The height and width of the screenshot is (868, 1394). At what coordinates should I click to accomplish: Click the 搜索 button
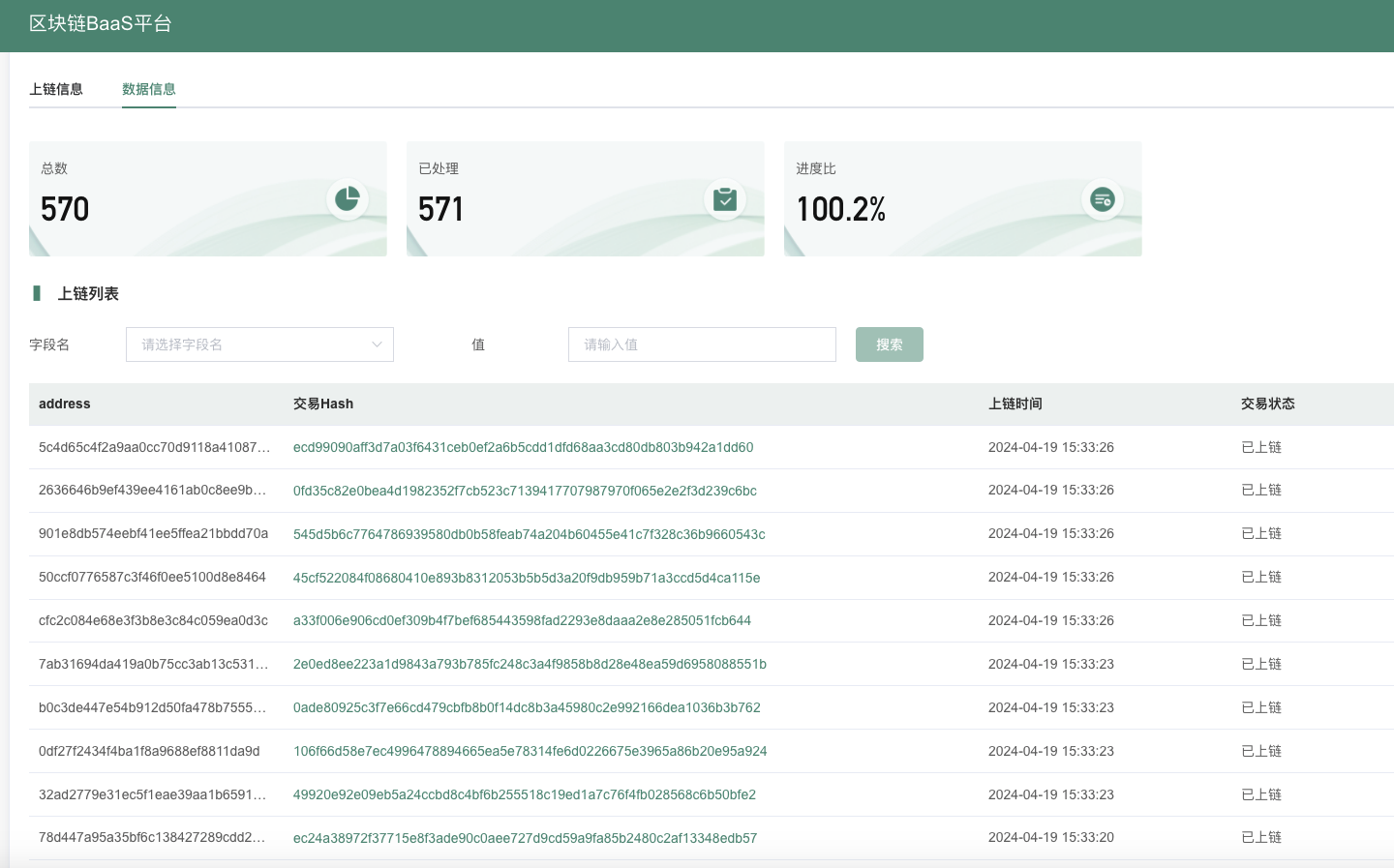(890, 344)
